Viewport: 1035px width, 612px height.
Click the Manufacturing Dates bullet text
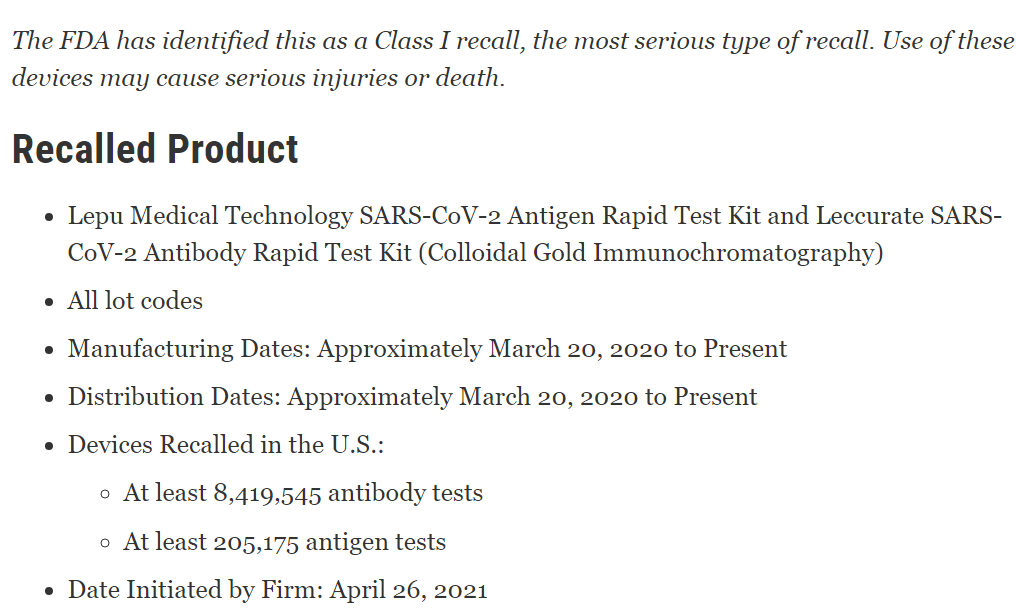[x=427, y=349]
